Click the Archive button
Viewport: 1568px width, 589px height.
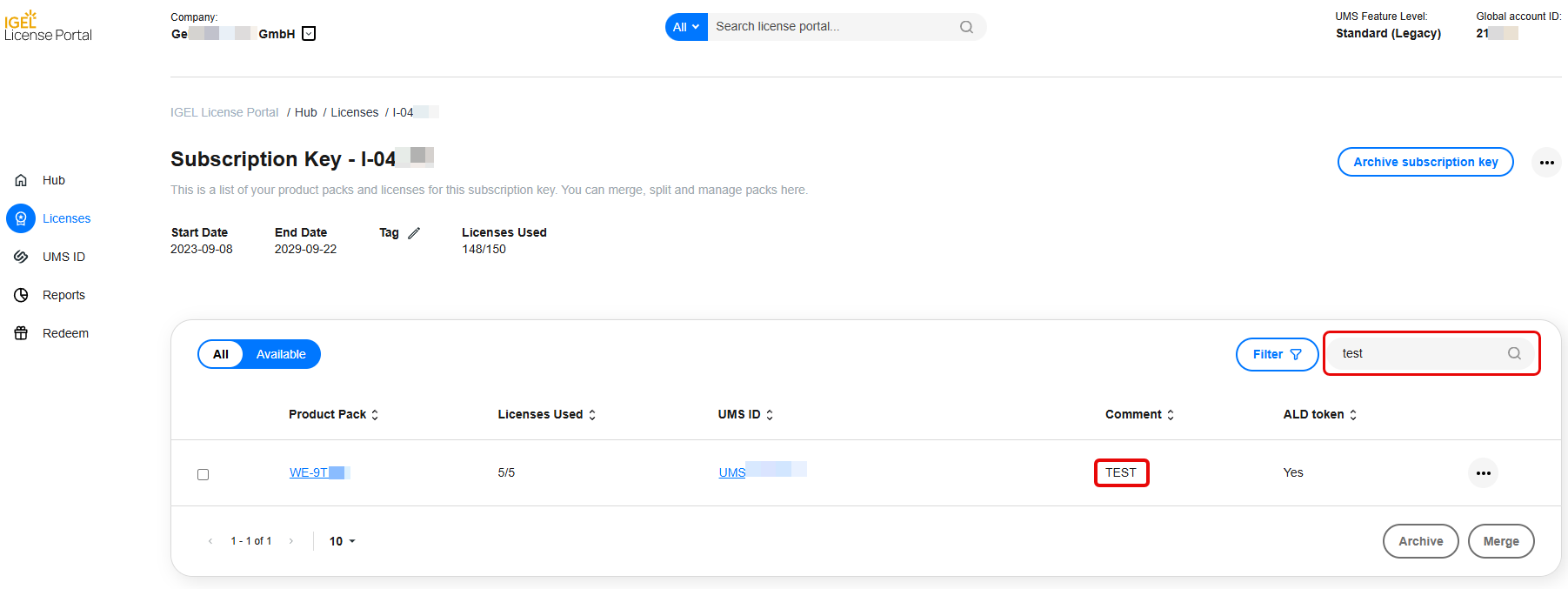1420,541
